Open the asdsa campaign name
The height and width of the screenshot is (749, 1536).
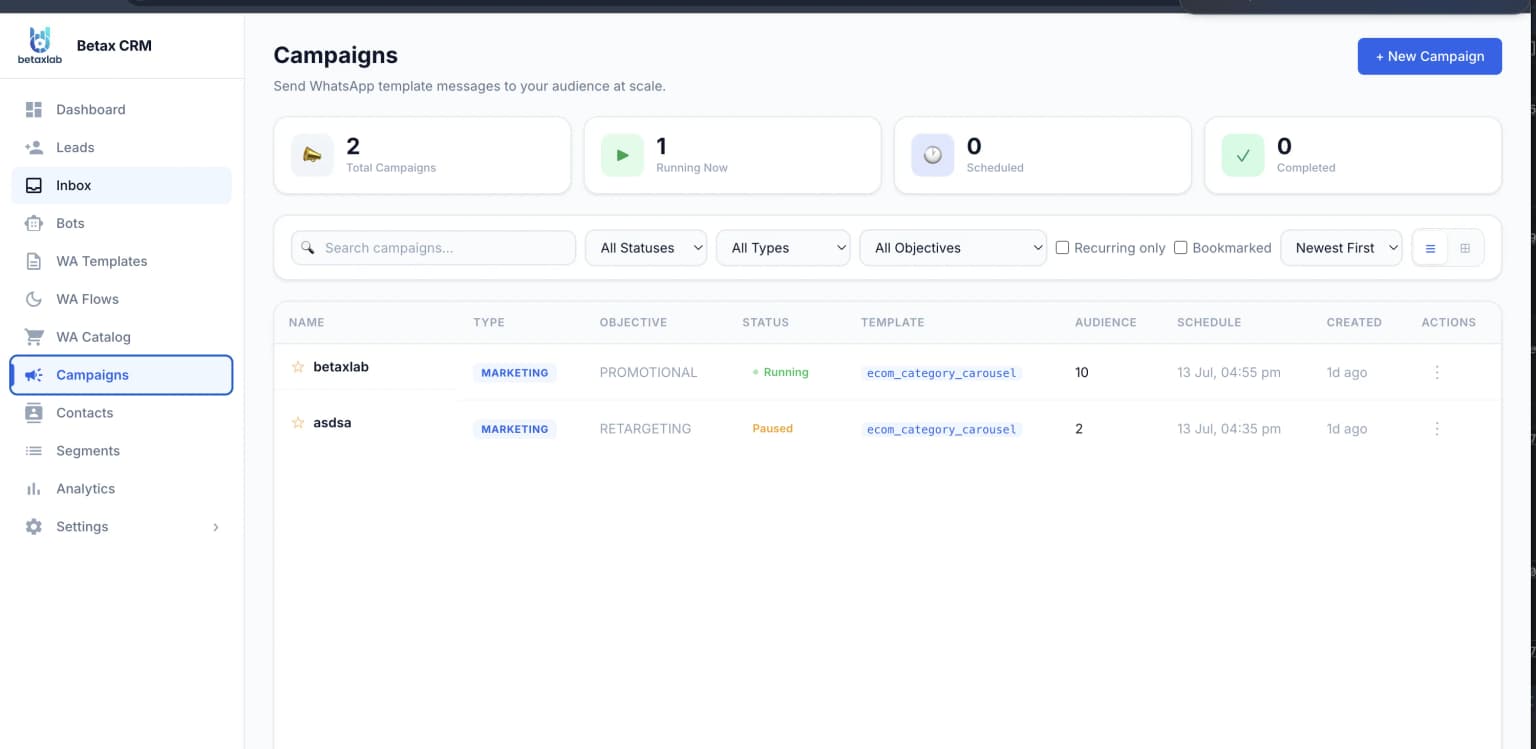click(332, 423)
